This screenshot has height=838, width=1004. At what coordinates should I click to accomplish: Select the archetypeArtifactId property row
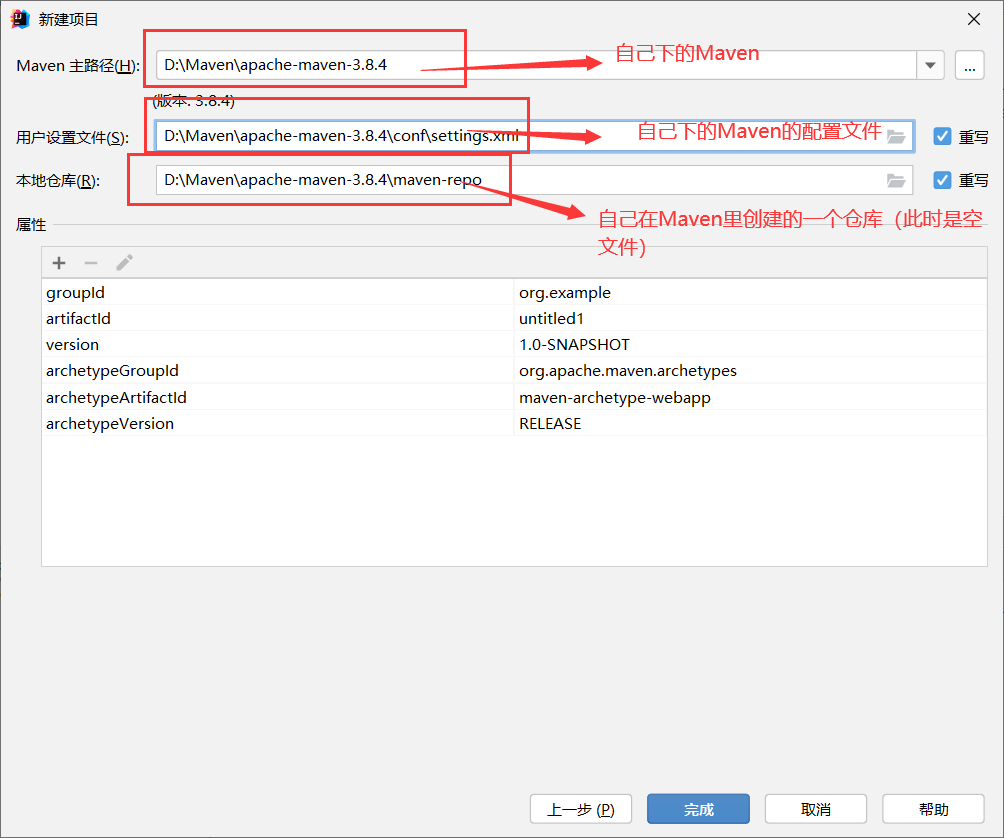pyautogui.click(x=514, y=397)
